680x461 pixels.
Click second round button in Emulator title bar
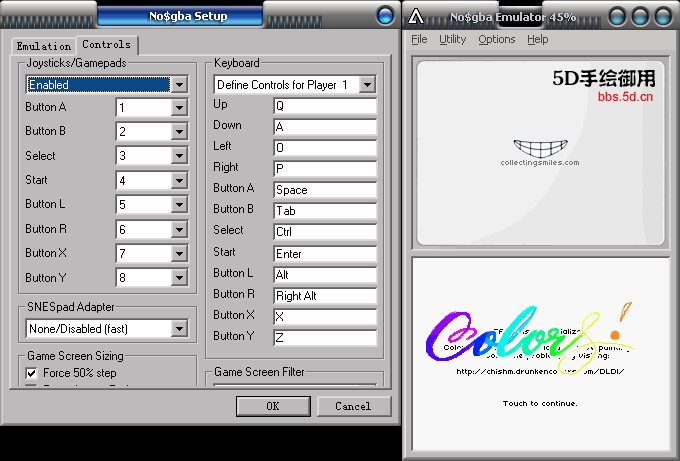pyautogui.click(x=640, y=17)
